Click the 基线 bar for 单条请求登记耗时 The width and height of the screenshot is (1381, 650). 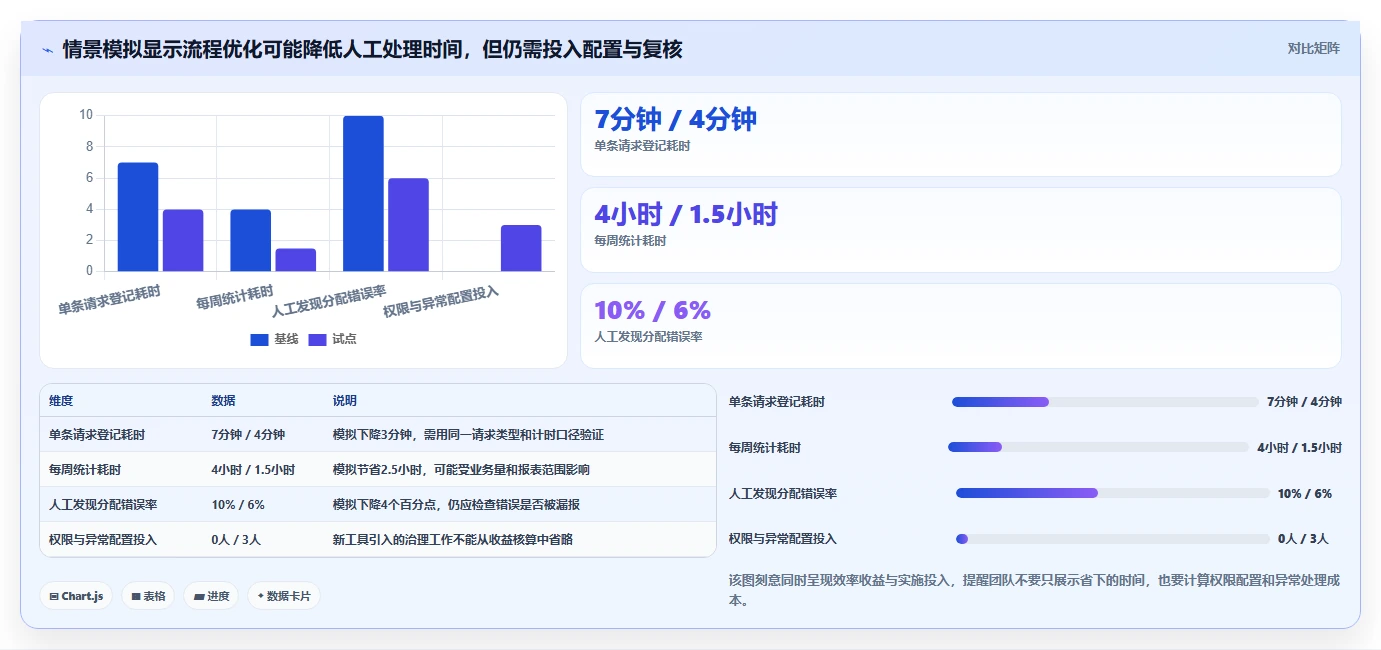138,217
